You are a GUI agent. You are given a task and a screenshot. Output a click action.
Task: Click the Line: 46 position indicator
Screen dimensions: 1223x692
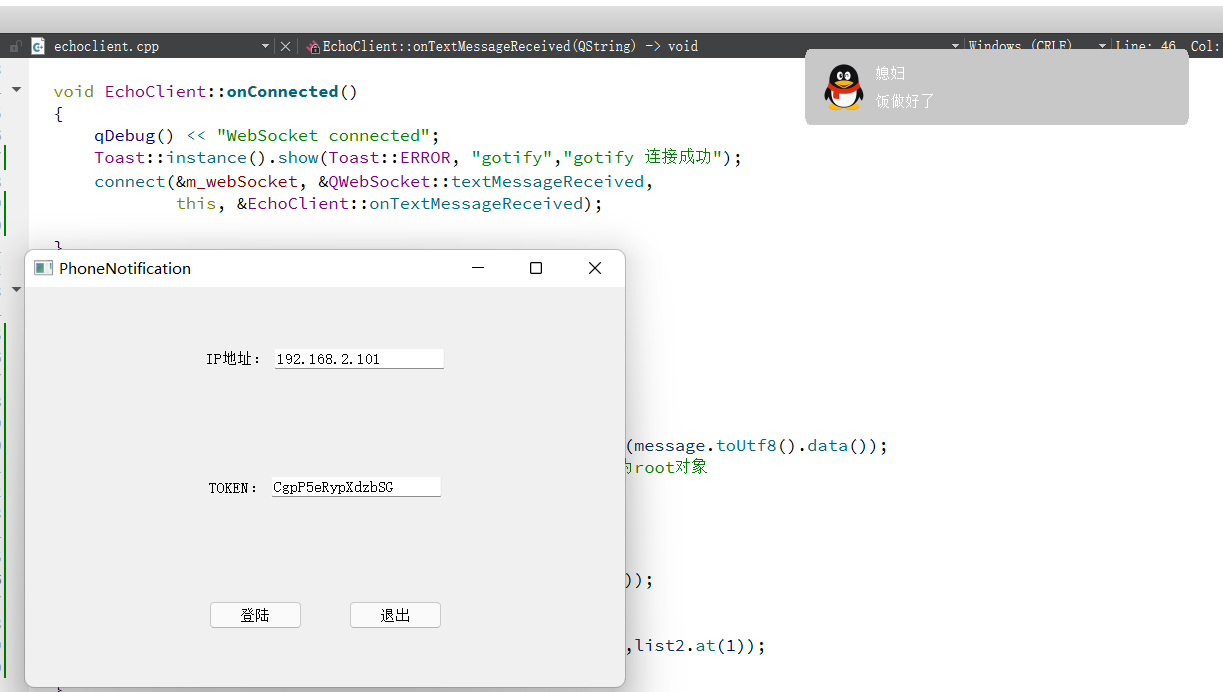1145,46
